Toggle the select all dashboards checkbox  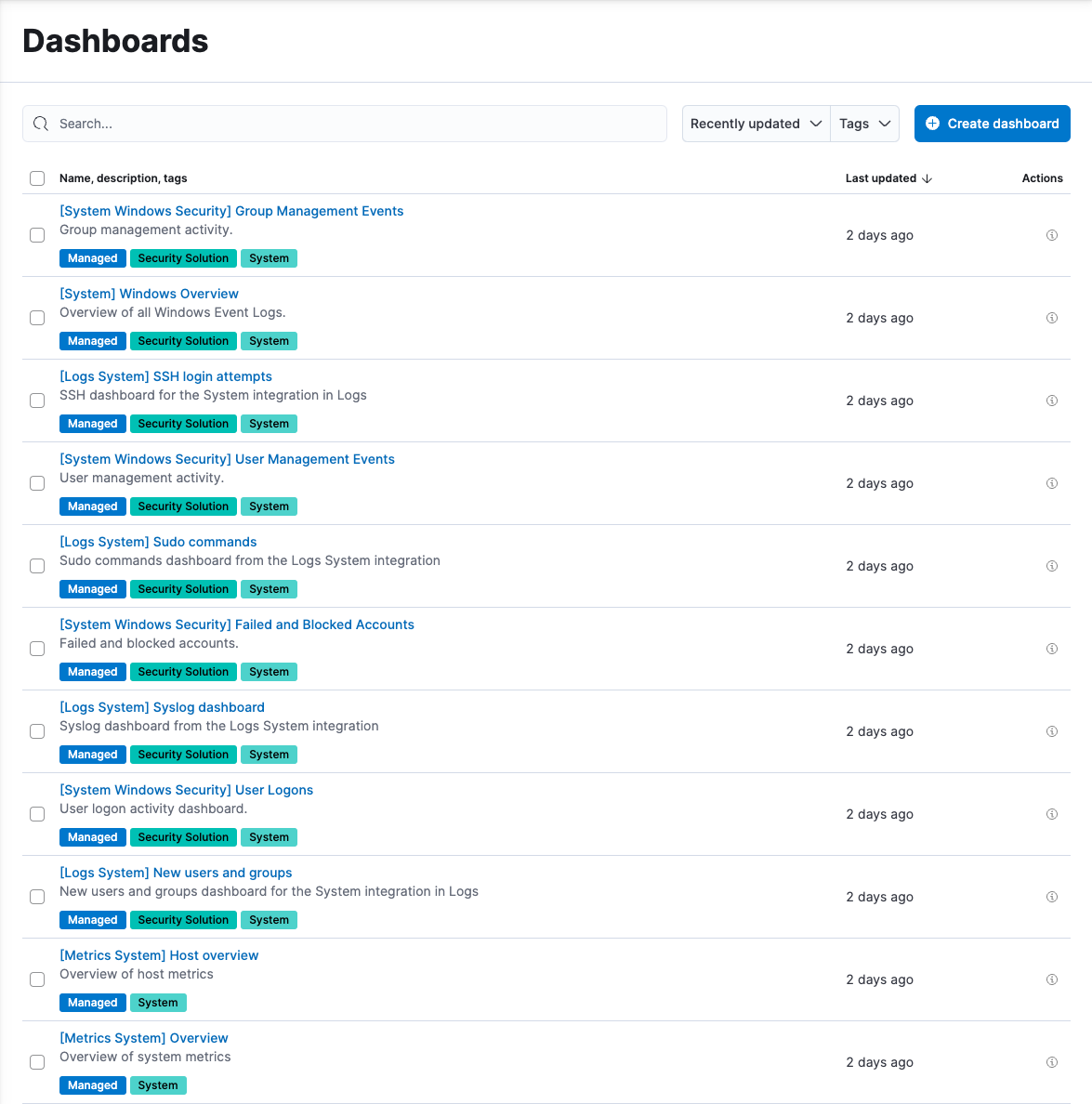[x=37, y=178]
